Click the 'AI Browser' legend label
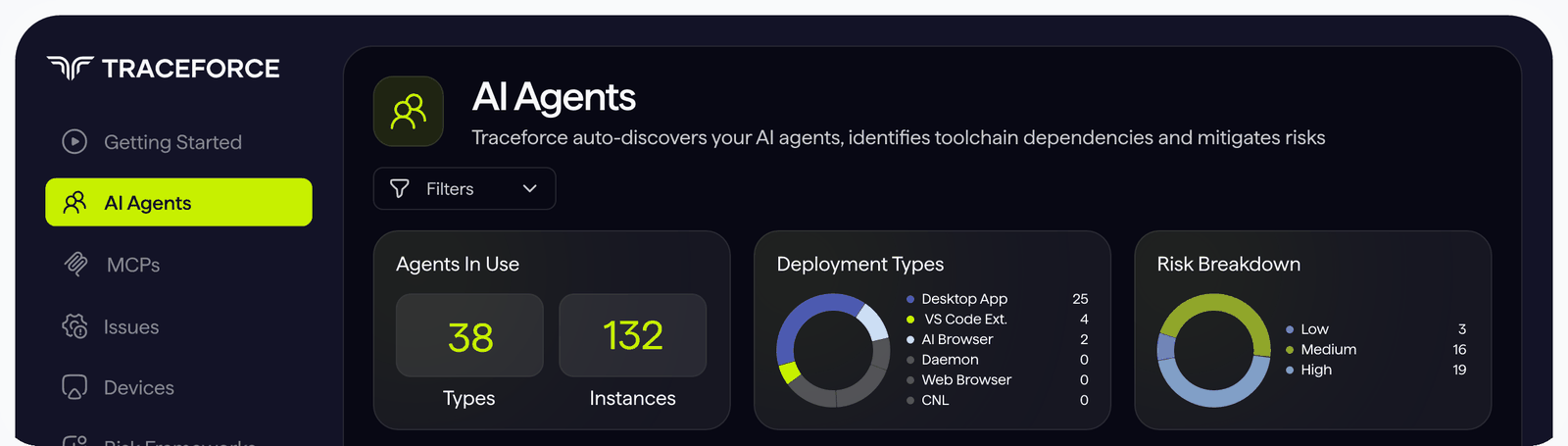1568x446 pixels. (x=957, y=339)
